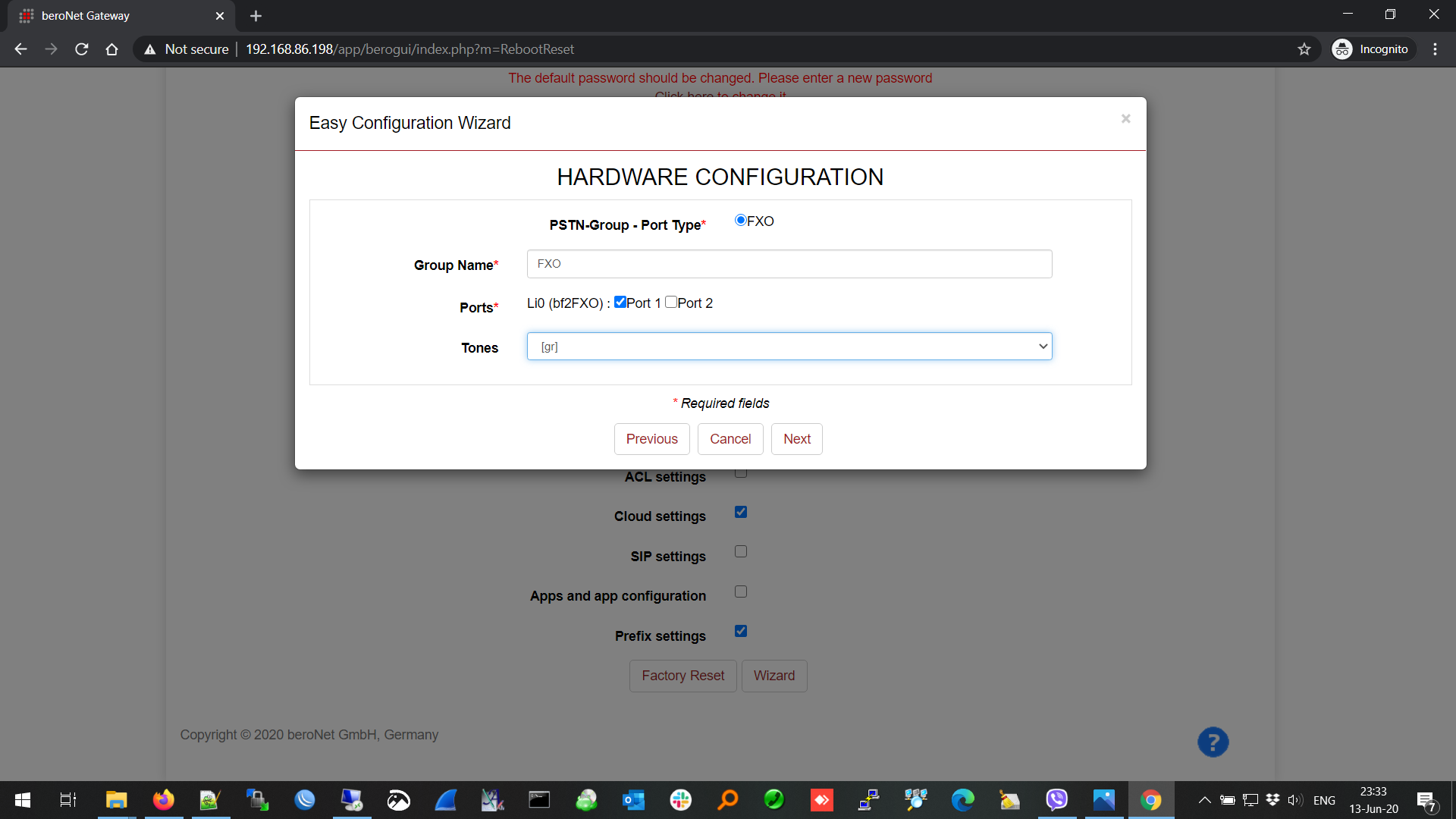Close the Easy Configuration Wizard dialog

[1125, 119]
